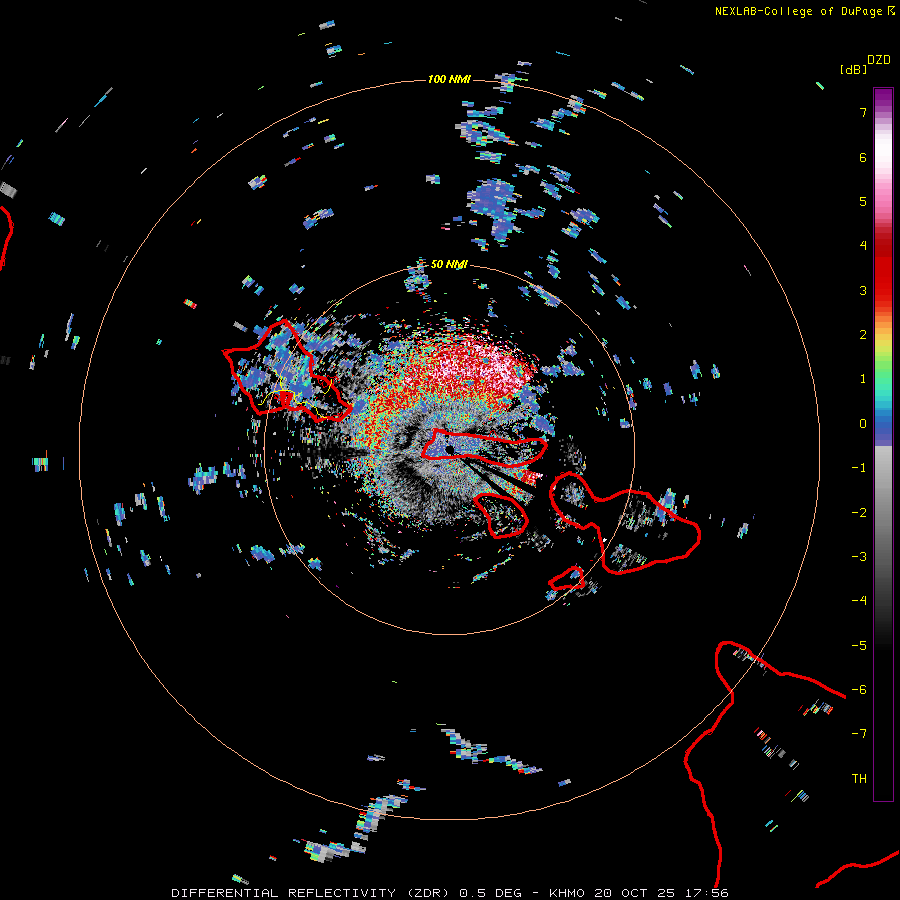This screenshot has height=900, width=900.
Task: Click the 0 value on the color scale
Action: [863, 424]
